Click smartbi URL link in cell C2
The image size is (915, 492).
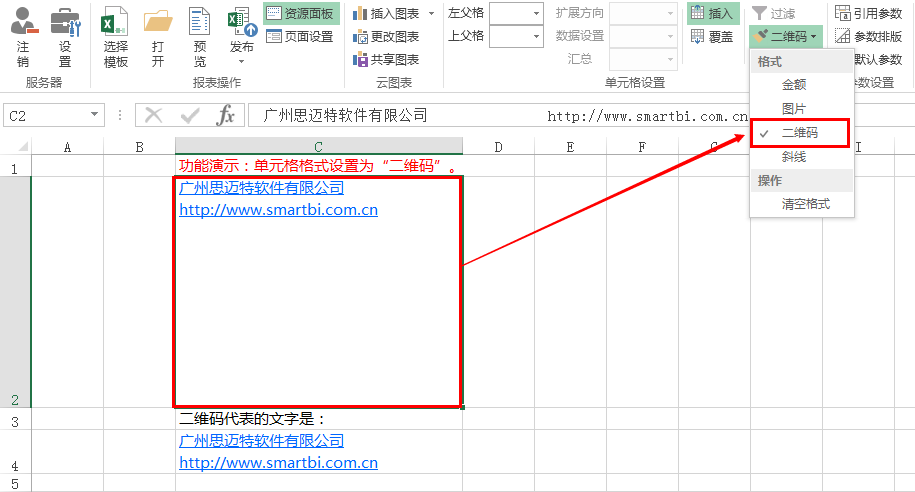278,210
